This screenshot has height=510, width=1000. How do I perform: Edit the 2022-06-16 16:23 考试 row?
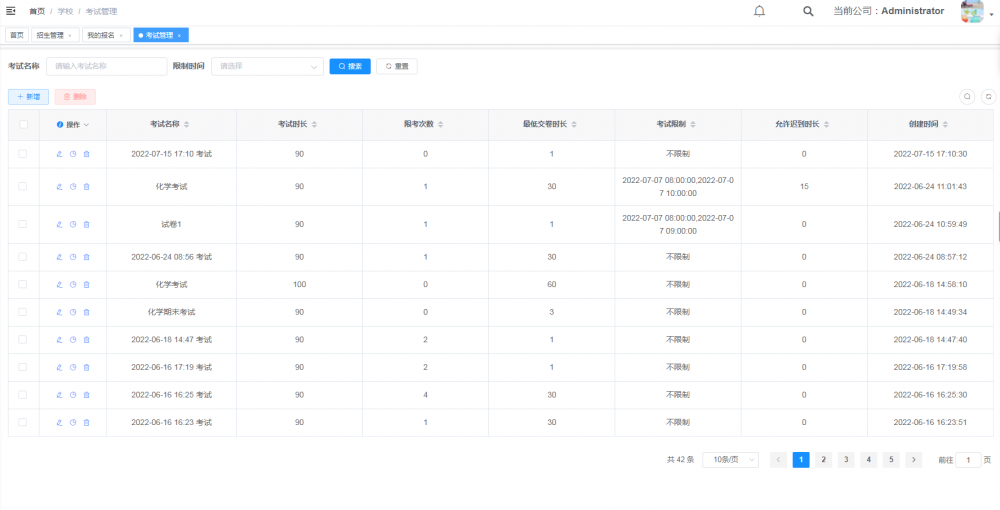pyautogui.click(x=59, y=423)
